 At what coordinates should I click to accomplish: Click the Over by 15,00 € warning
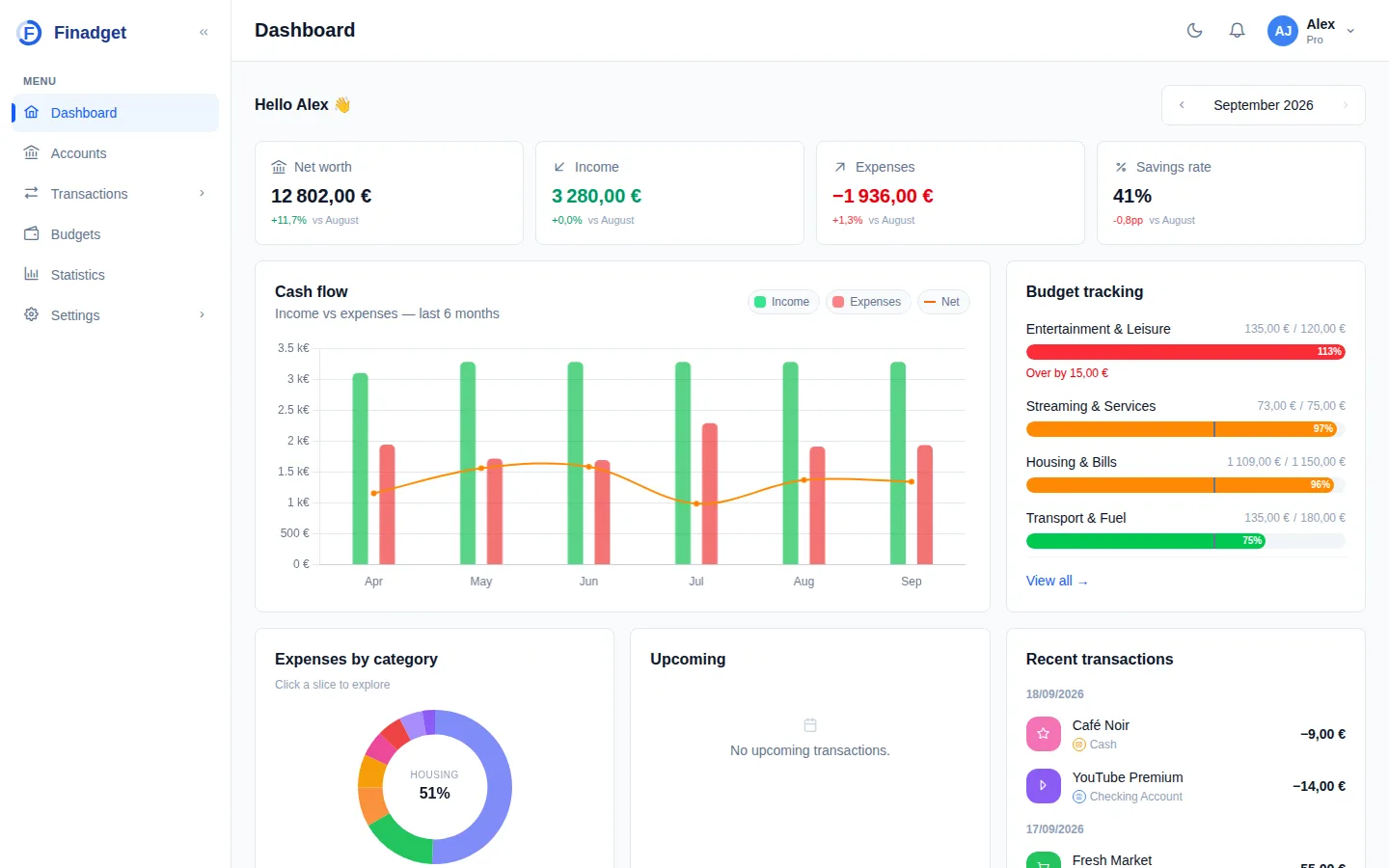[1067, 373]
